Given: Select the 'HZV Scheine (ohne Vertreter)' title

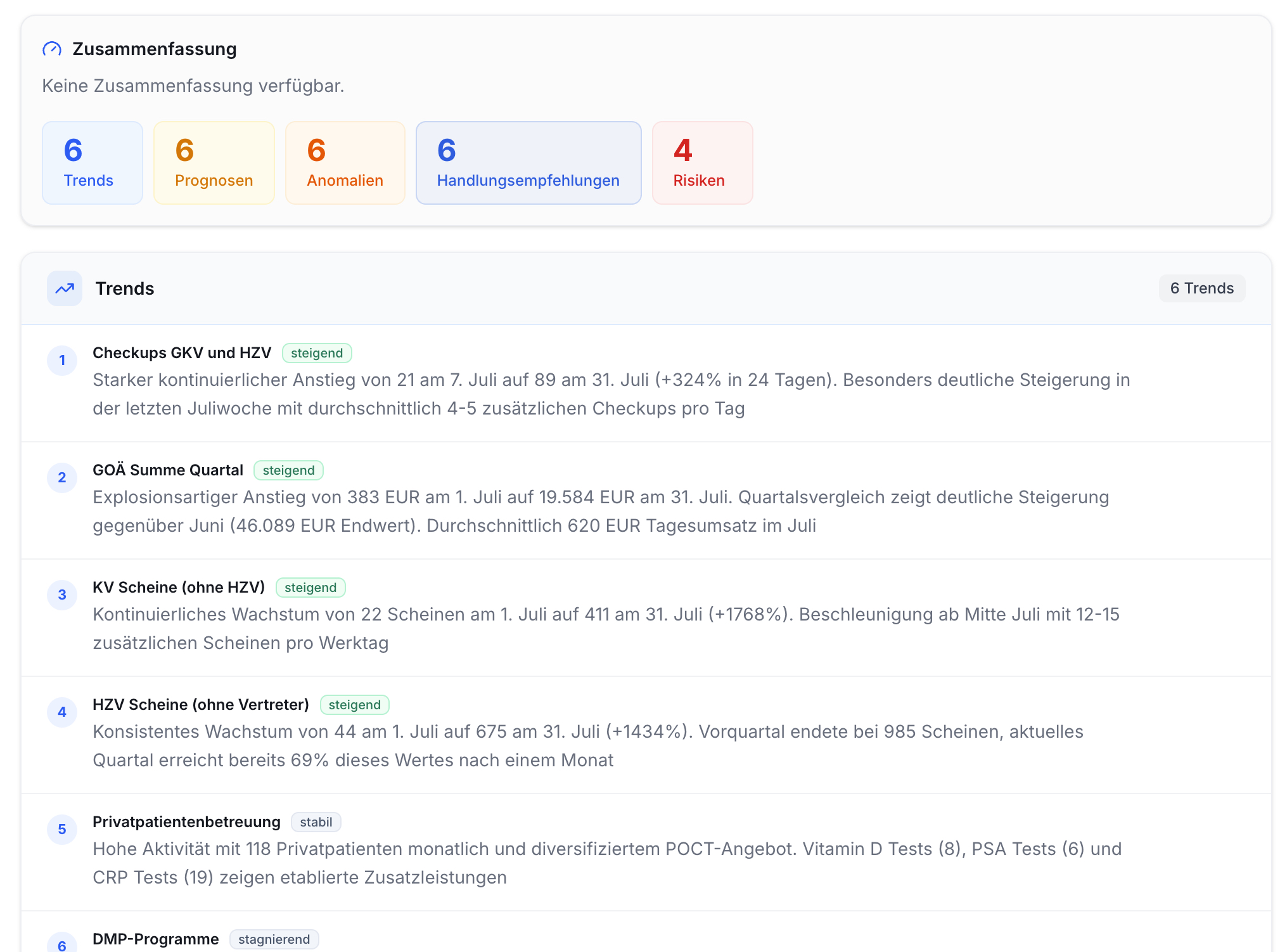Looking at the screenshot, I should coord(201,705).
